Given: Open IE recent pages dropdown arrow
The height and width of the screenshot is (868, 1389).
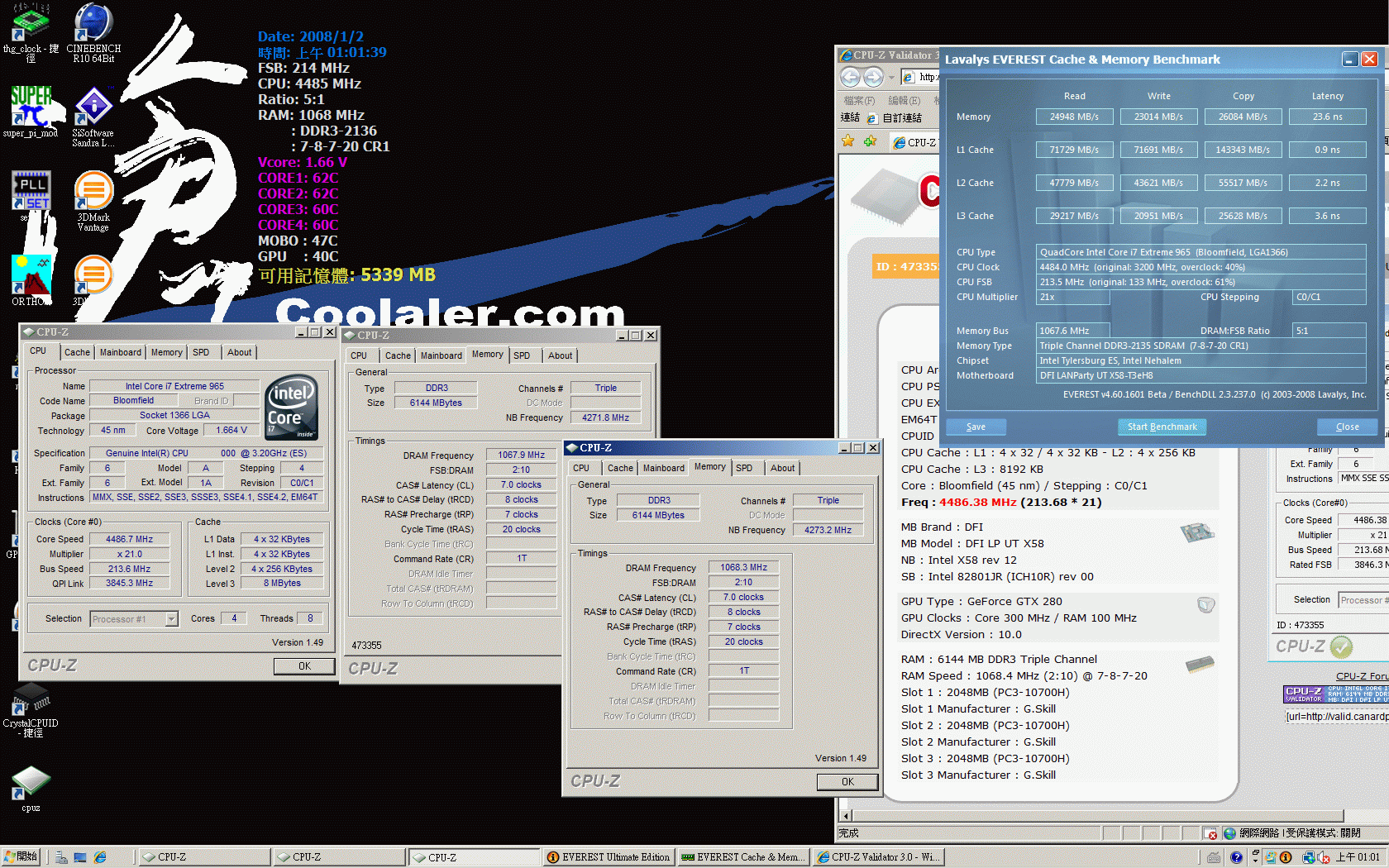Looking at the screenshot, I should tap(891, 78).
